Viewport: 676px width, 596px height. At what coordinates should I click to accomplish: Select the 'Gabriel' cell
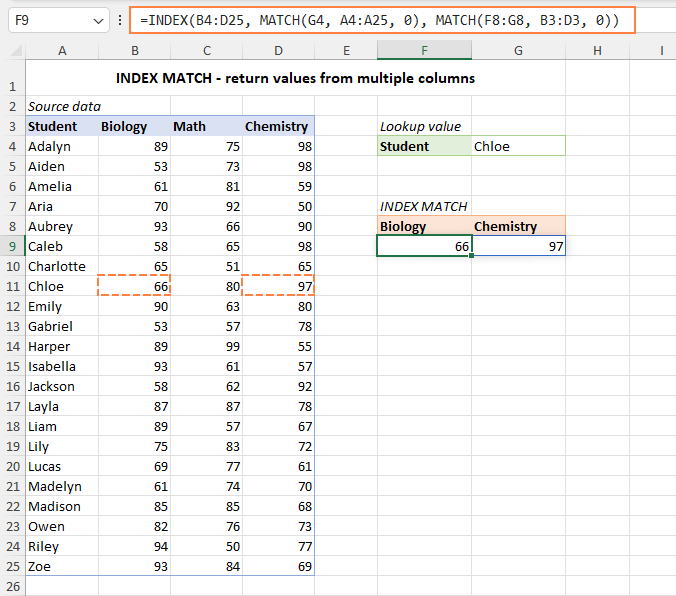62,326
